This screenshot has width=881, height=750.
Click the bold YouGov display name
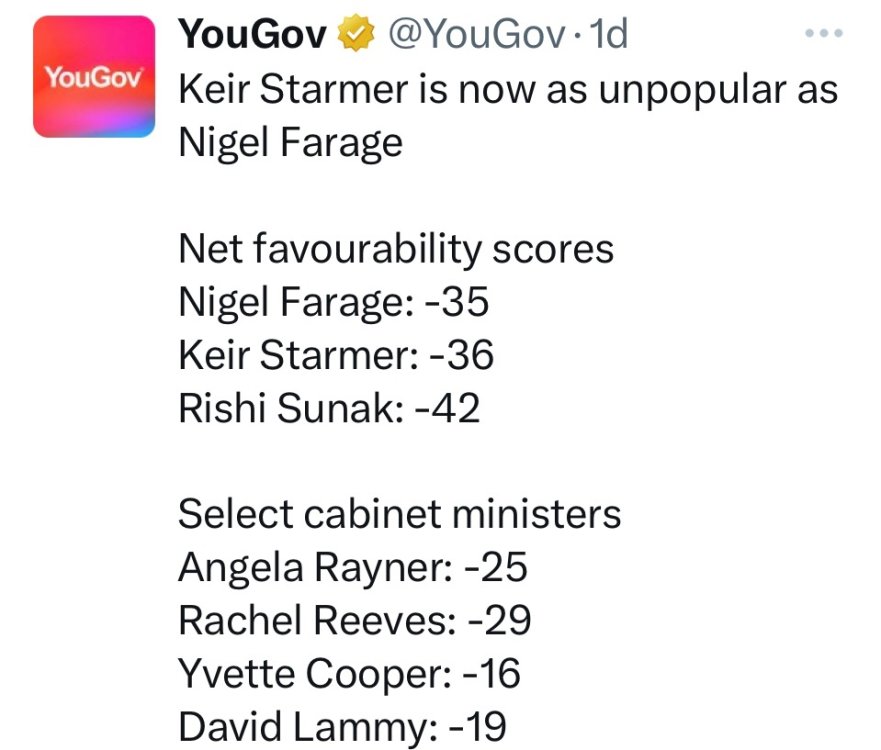[x=253, y=35]
